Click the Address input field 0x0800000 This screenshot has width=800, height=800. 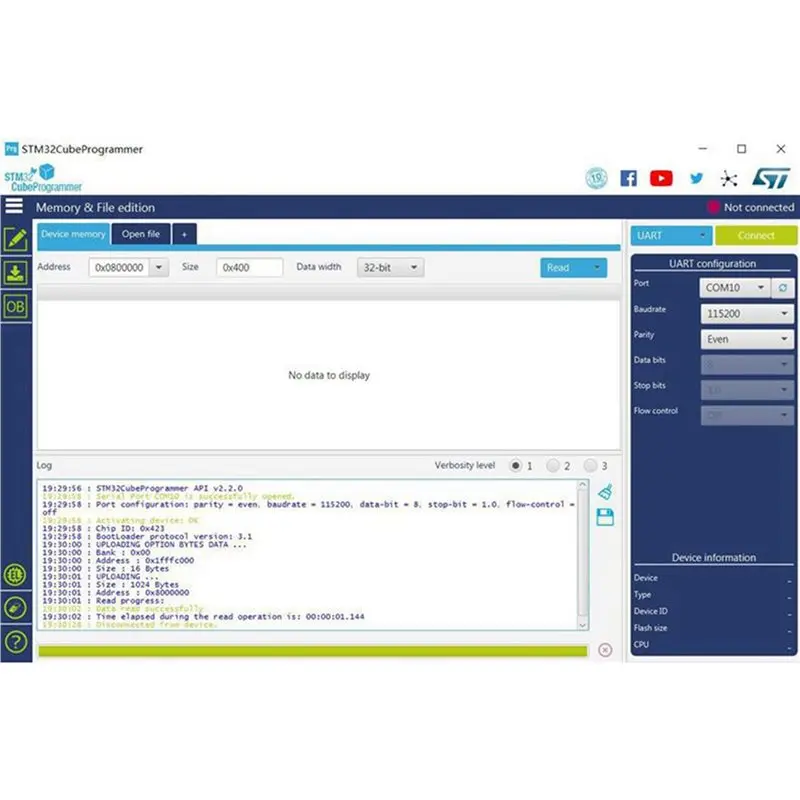point(119,267)
